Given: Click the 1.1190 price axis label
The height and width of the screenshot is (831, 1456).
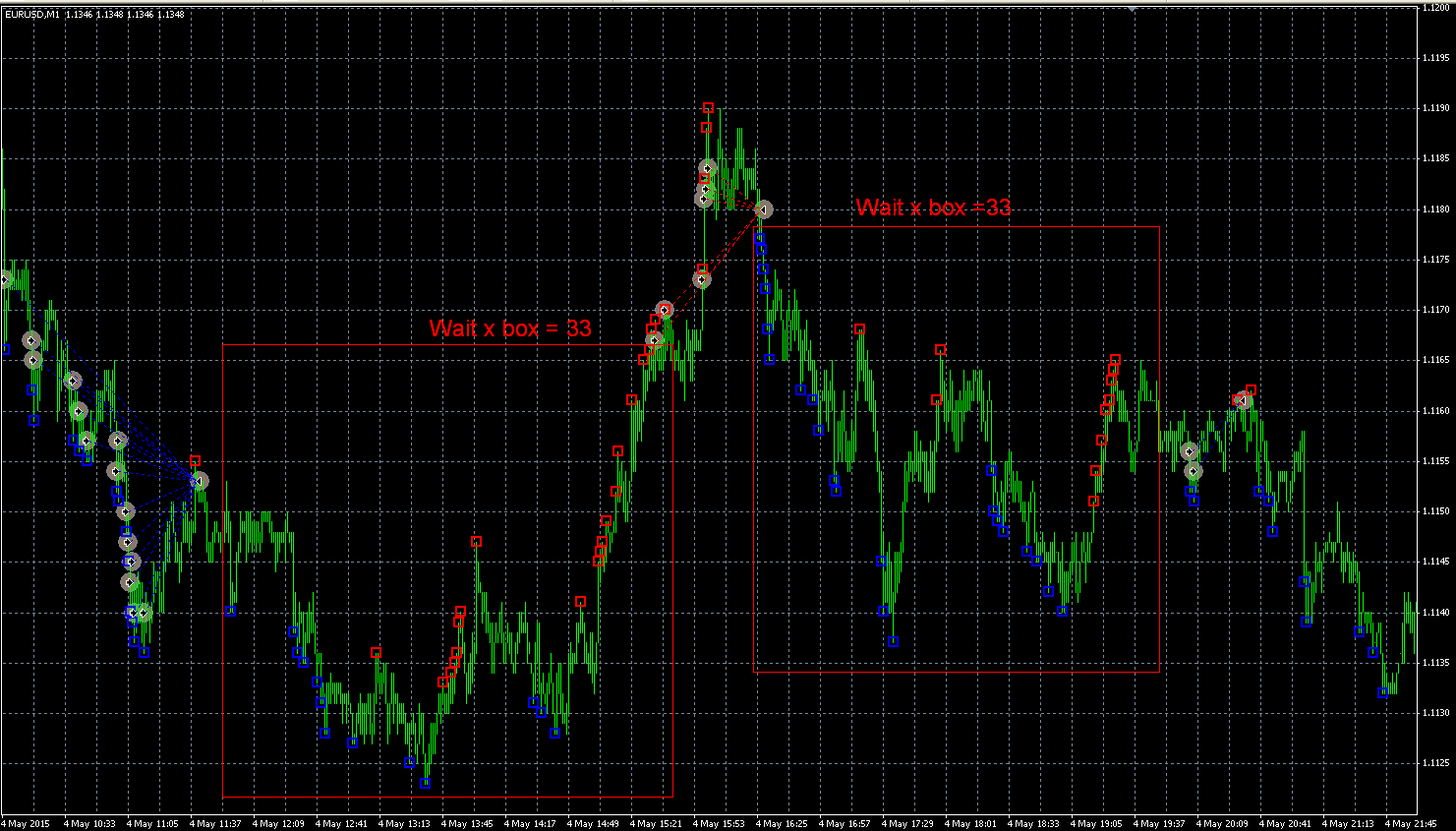Looking at the screenshot, I should coord(1435,108).
